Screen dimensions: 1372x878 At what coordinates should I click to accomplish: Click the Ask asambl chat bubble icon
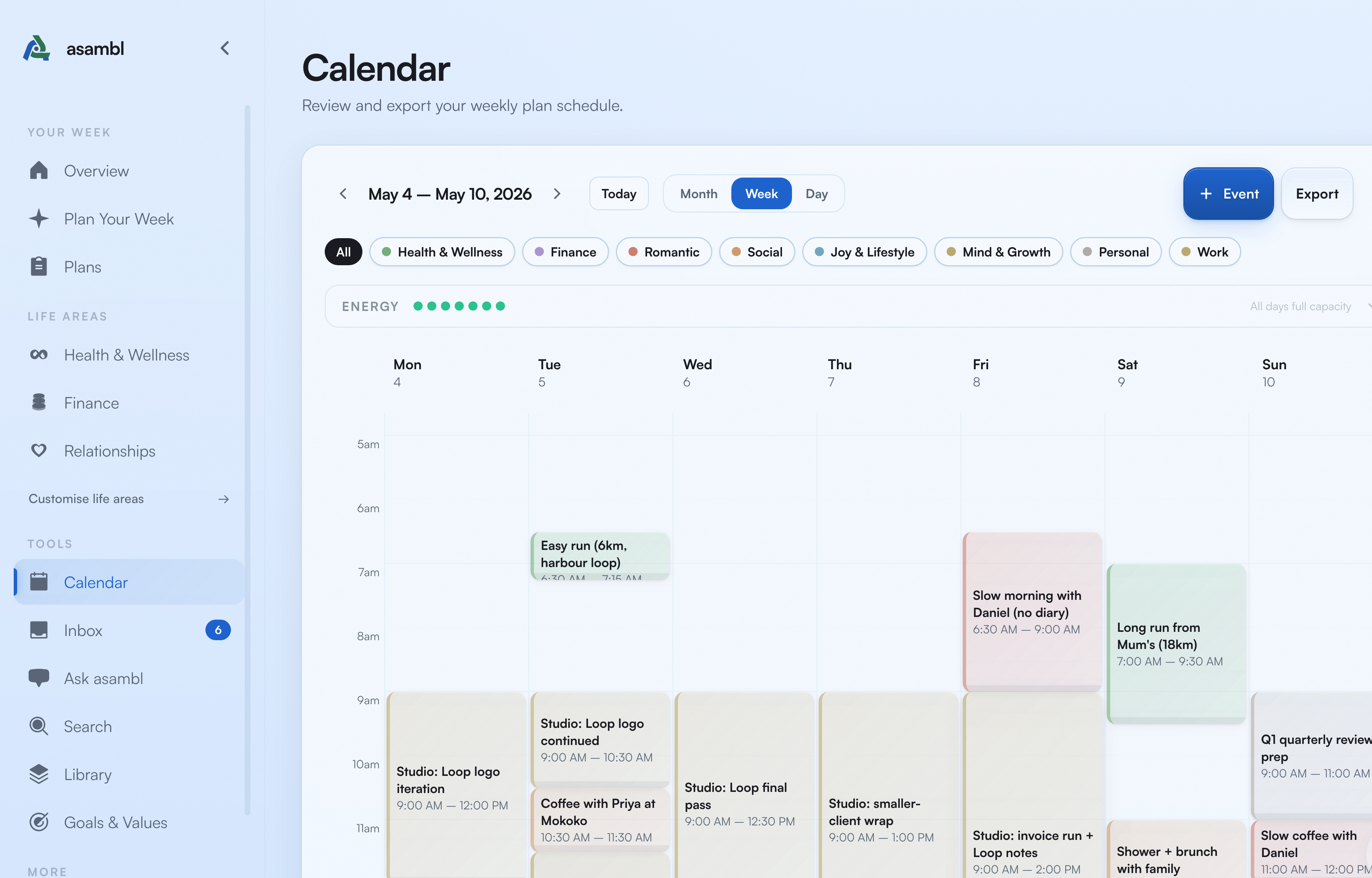tap(39, 678)
